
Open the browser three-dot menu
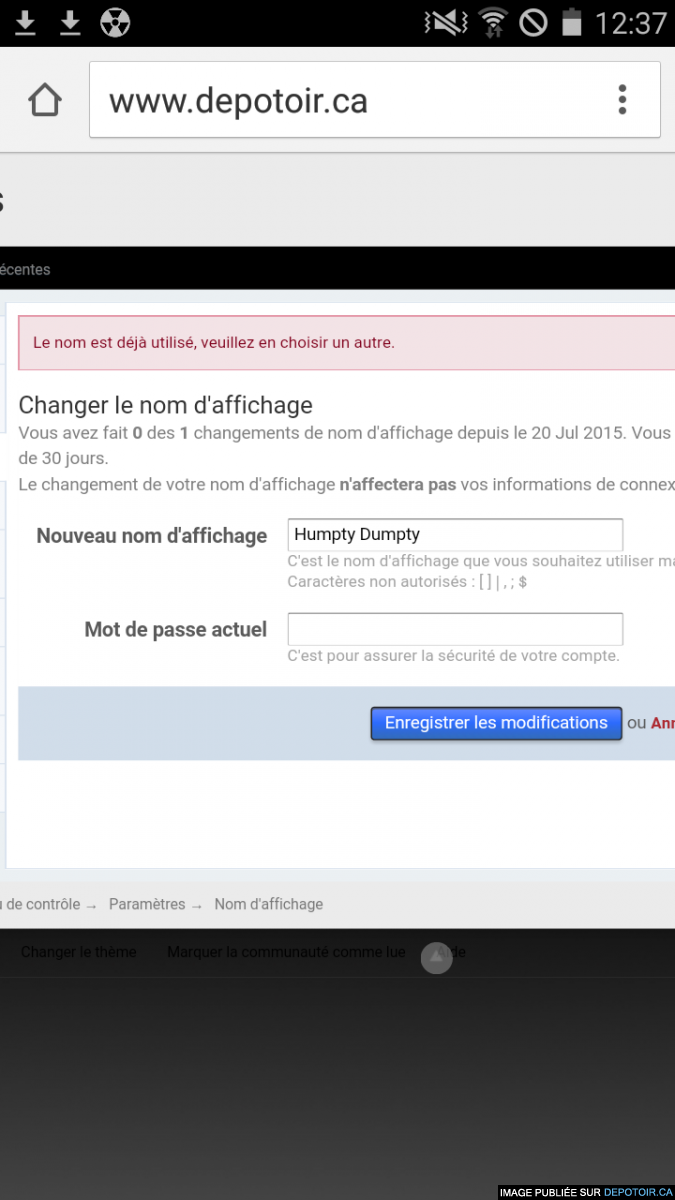tap(622, 99)
